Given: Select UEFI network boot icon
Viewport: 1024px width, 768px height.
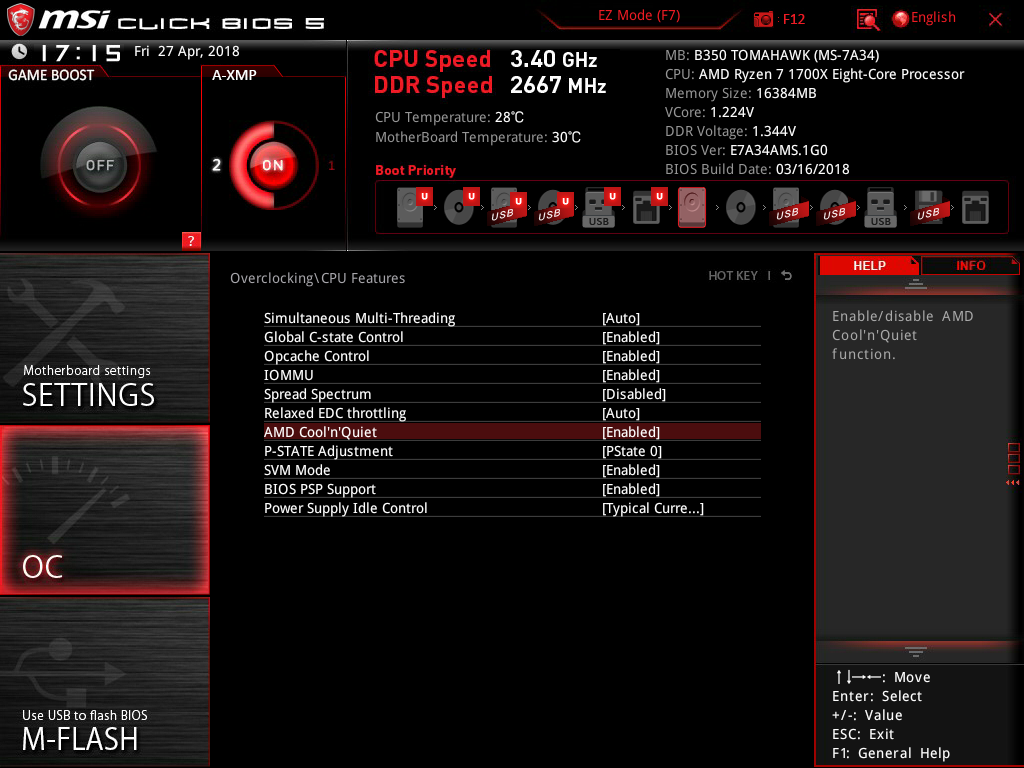Looking at the screenshot, I should coord(648,207).
